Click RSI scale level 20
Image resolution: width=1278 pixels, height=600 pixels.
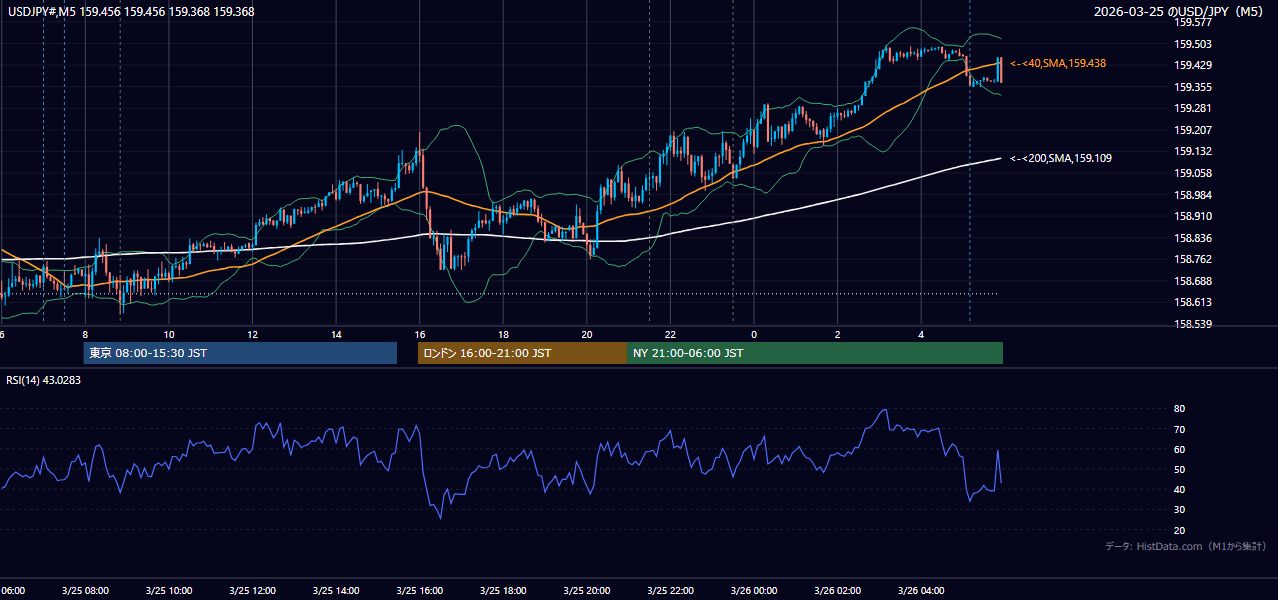point(1180,530)
